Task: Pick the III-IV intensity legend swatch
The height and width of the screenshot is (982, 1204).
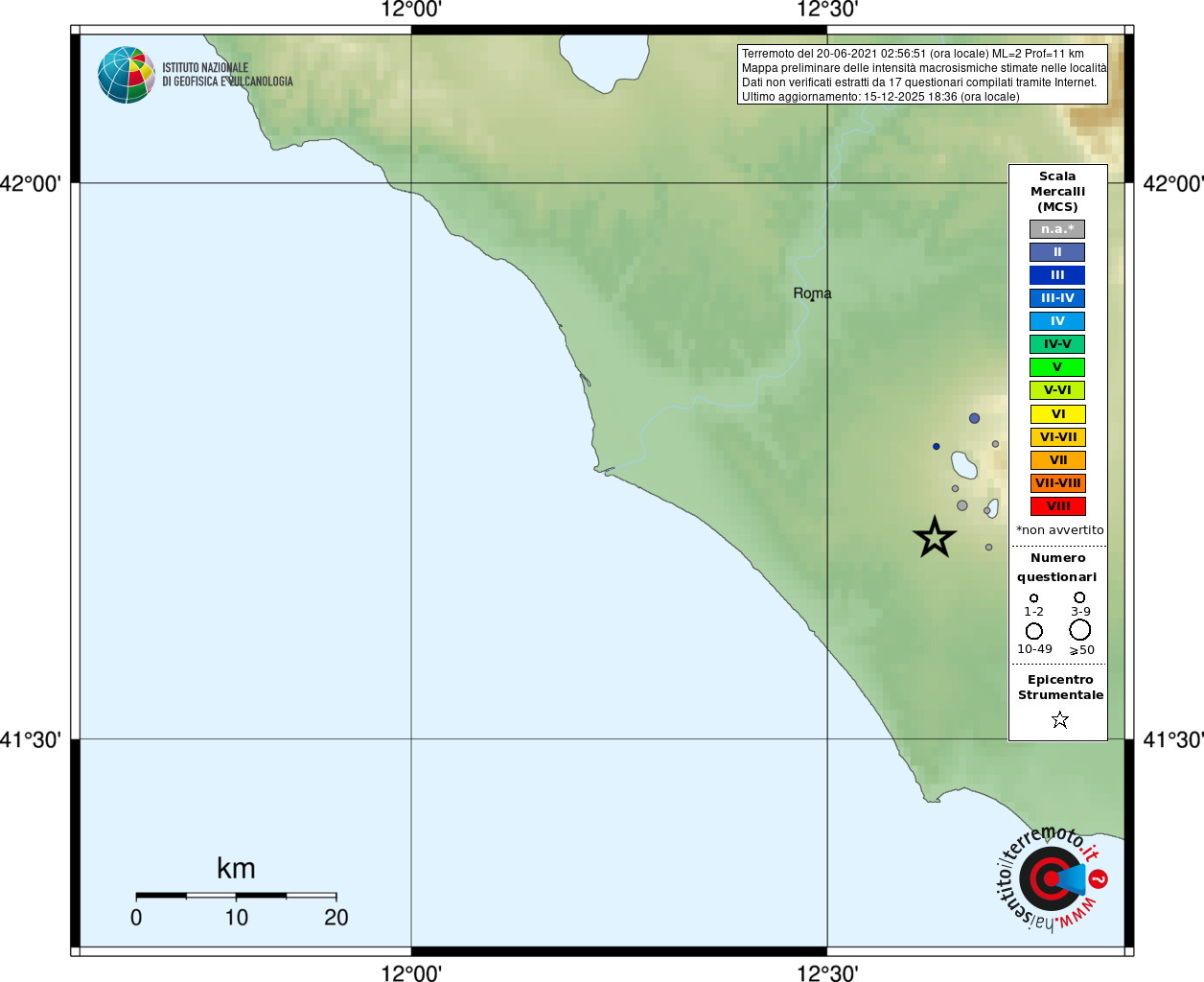Action: [x=1057, y=298]
